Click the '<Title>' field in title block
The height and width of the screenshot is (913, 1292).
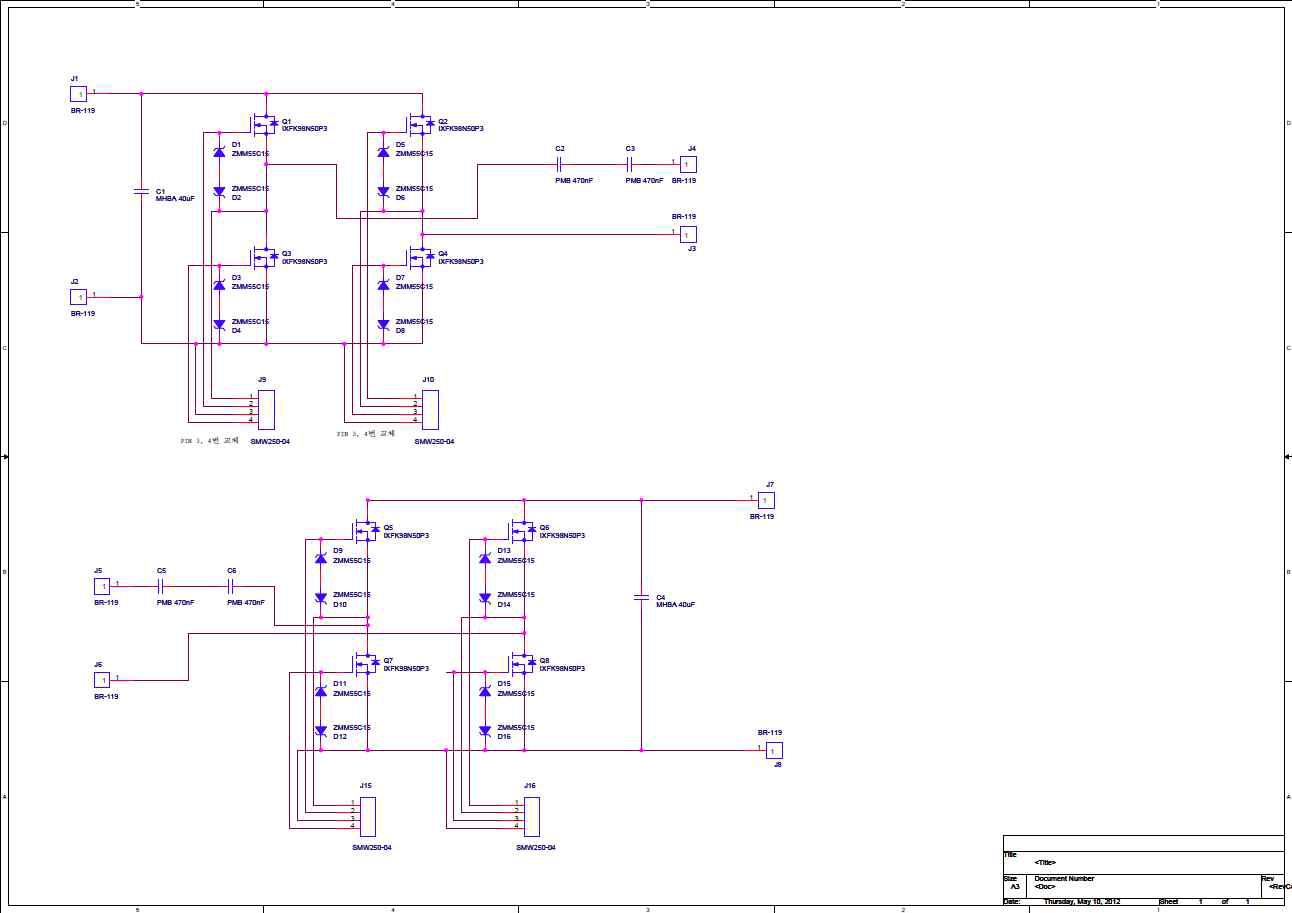1045,862
